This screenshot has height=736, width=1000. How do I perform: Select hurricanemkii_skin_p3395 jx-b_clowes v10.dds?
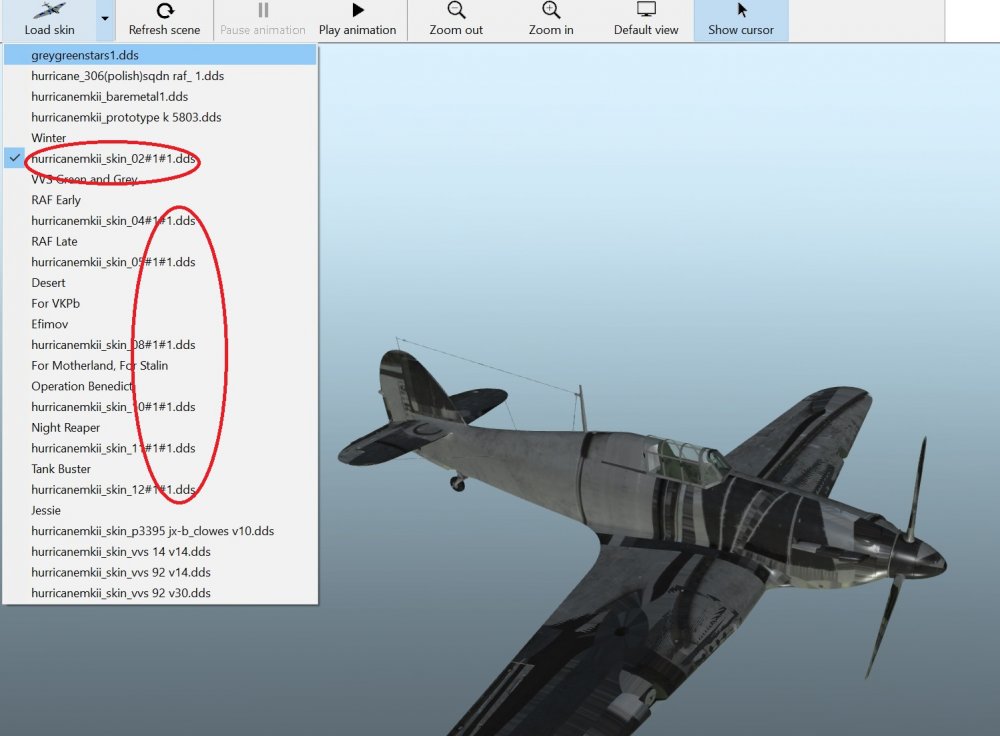coord(160,531)
